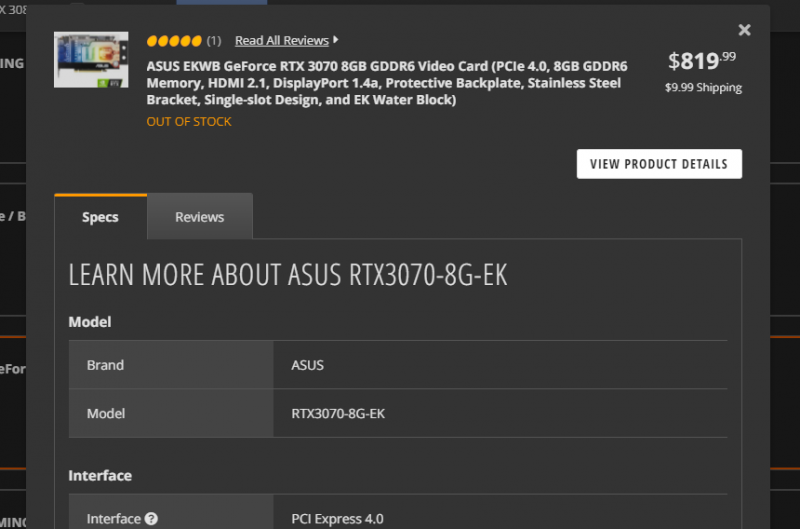The image size is (800, 529).
Task: Open the Read All Reviews link
Action: (281, 41)
